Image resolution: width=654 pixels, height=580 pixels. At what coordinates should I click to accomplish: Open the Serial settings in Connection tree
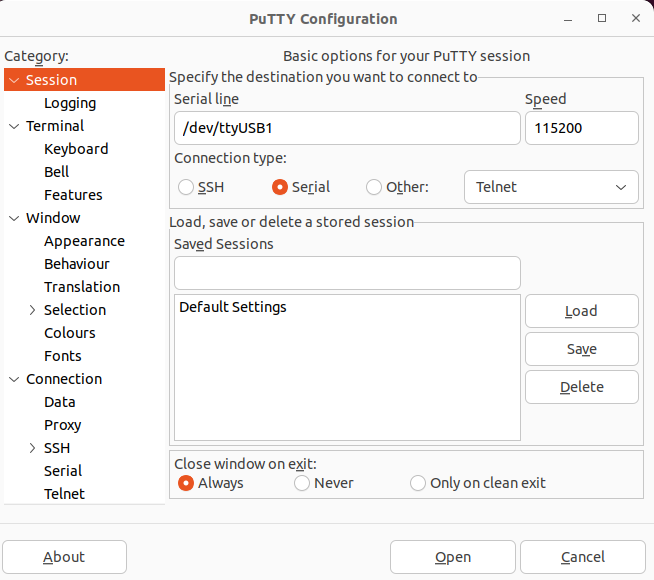click(63, 471)
